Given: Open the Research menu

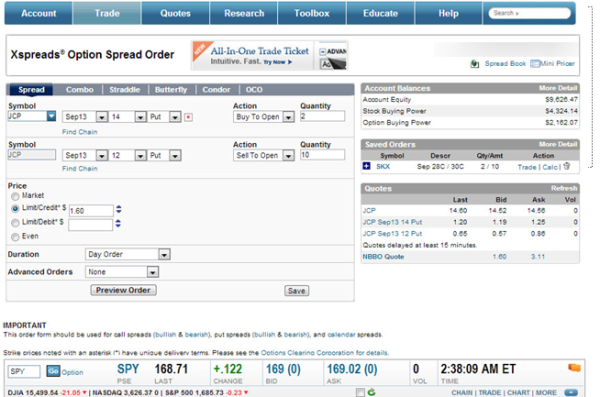Looking at the screenshot, I should 244,13.
